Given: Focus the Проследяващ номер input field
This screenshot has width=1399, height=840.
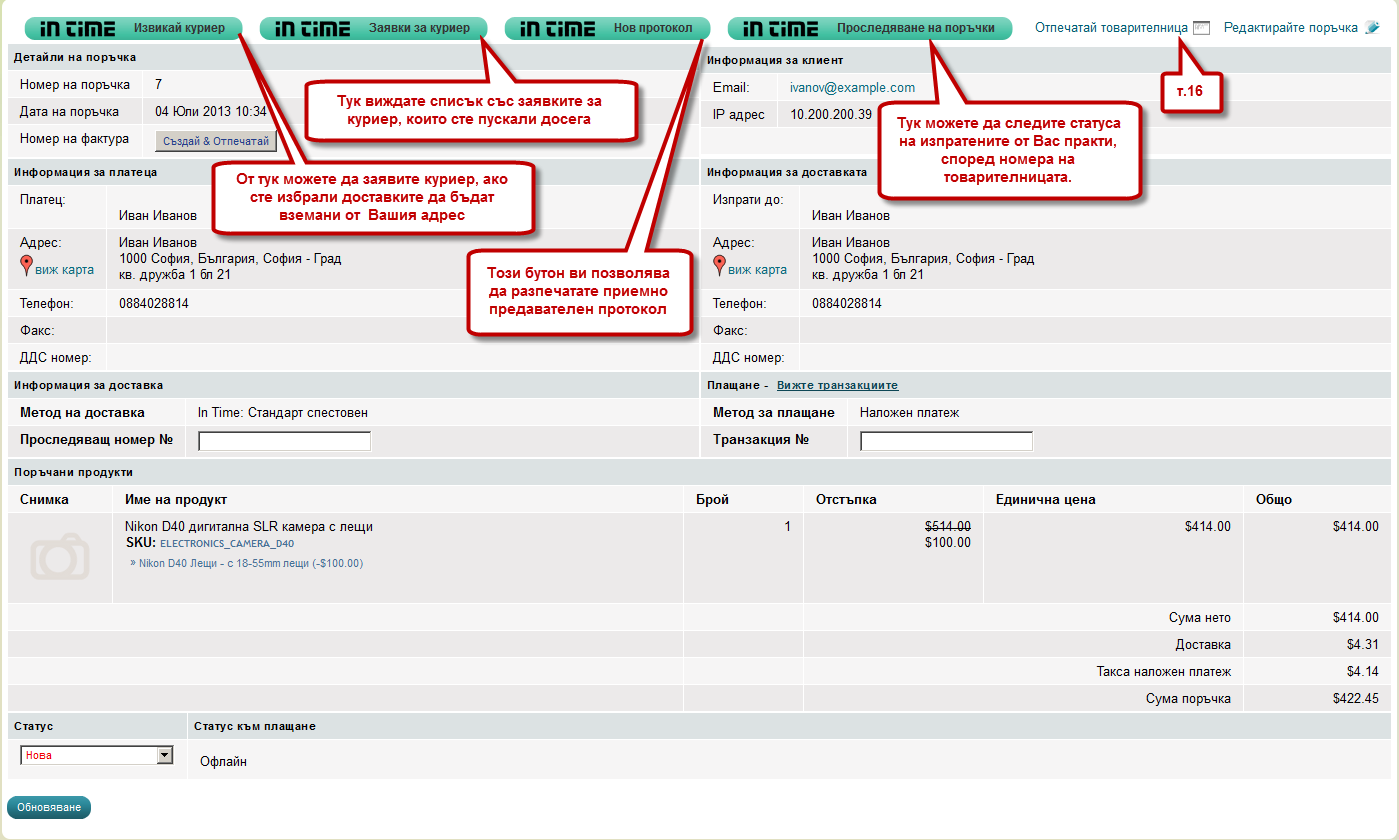Looking at the screenshot, I should coord(284,441).
